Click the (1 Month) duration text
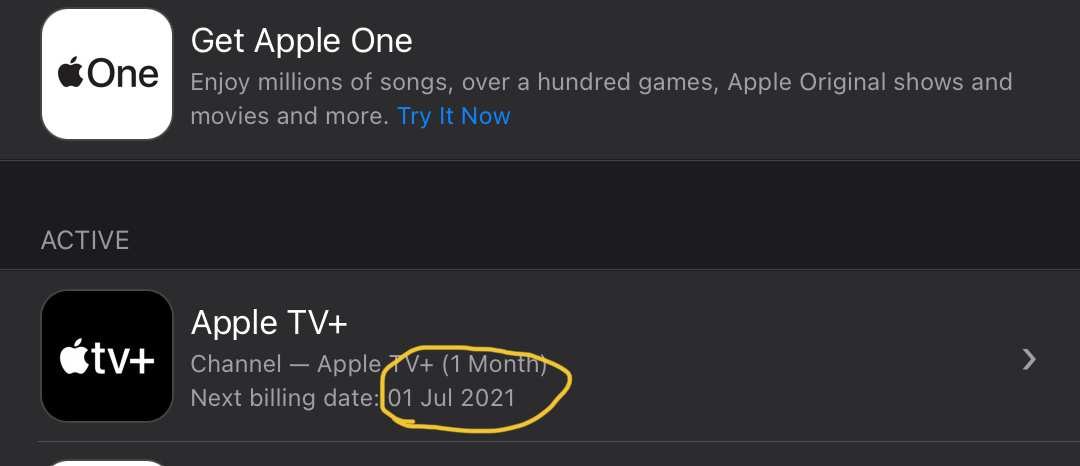 (494, 364)
